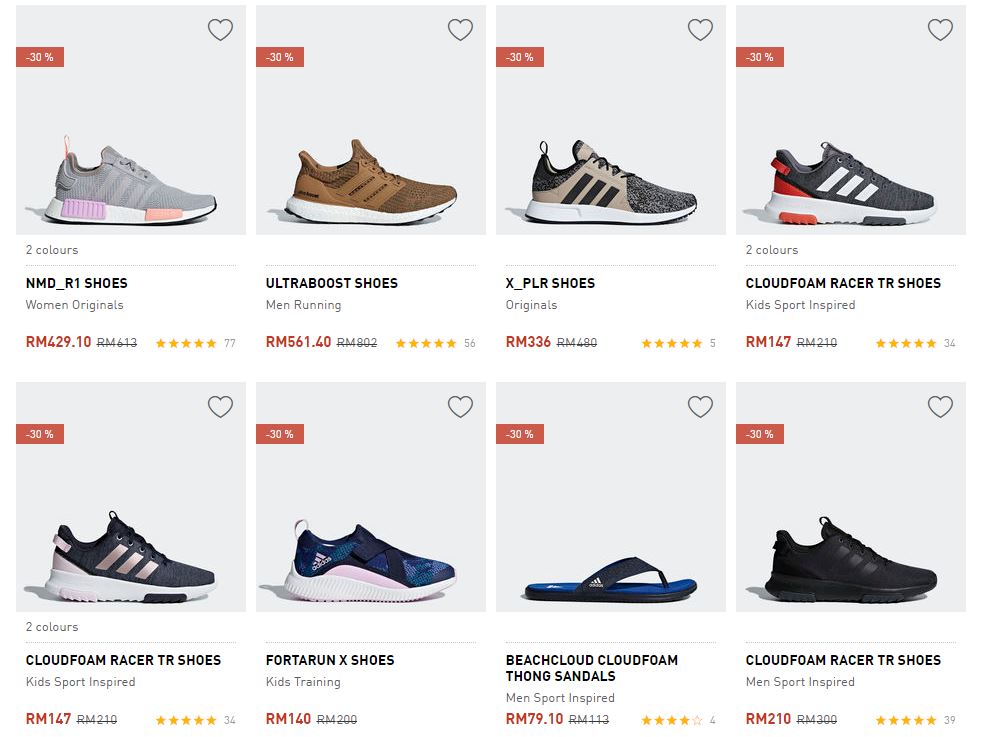Open star ratings for NMD_R1 Shoes
The width and height of the screenshot is (992, 737).
click(x=186, y=343)
